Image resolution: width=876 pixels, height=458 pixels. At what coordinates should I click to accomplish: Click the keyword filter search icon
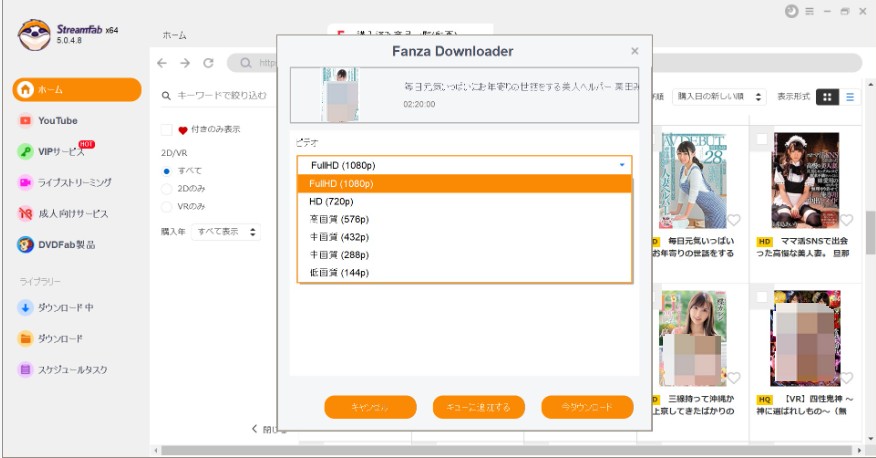[x=166, y=96]
